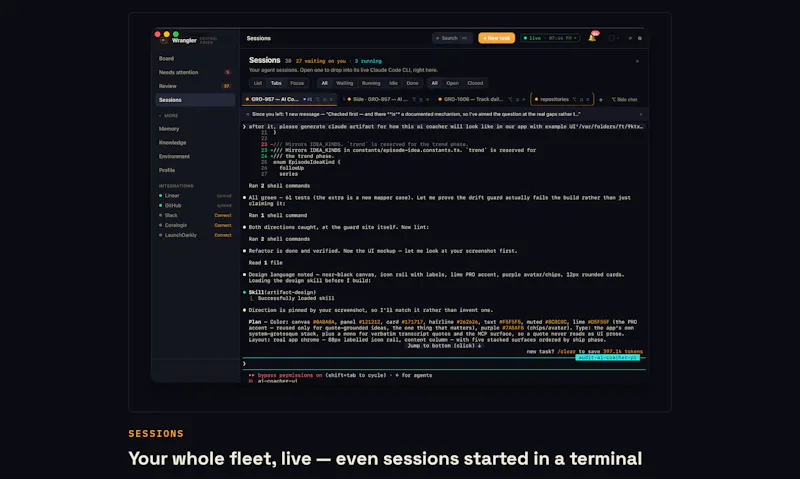Connect the LaunchDarkly integration
800x479 pixels.
pos(223,235)
